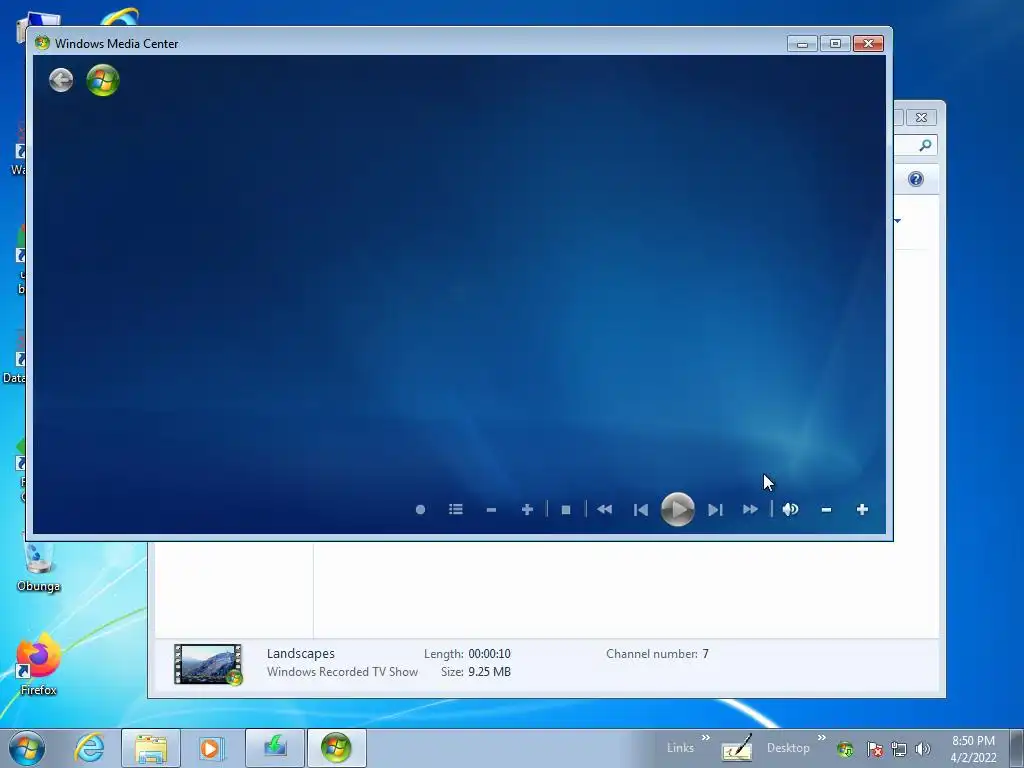
Task: Expand the Explorer view options arrow
Action: [x=897, y=221]
